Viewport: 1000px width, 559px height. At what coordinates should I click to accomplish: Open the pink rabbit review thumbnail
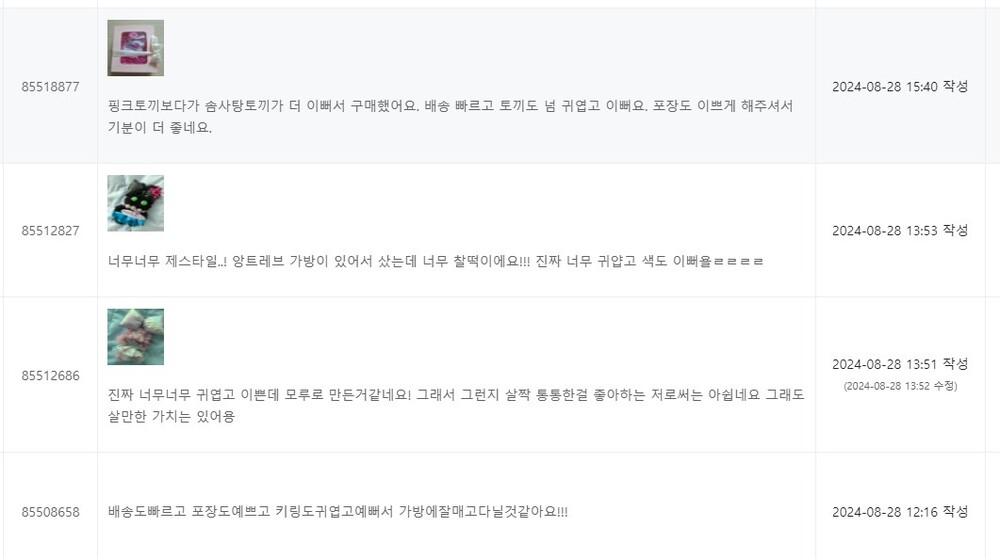[135, 48]
